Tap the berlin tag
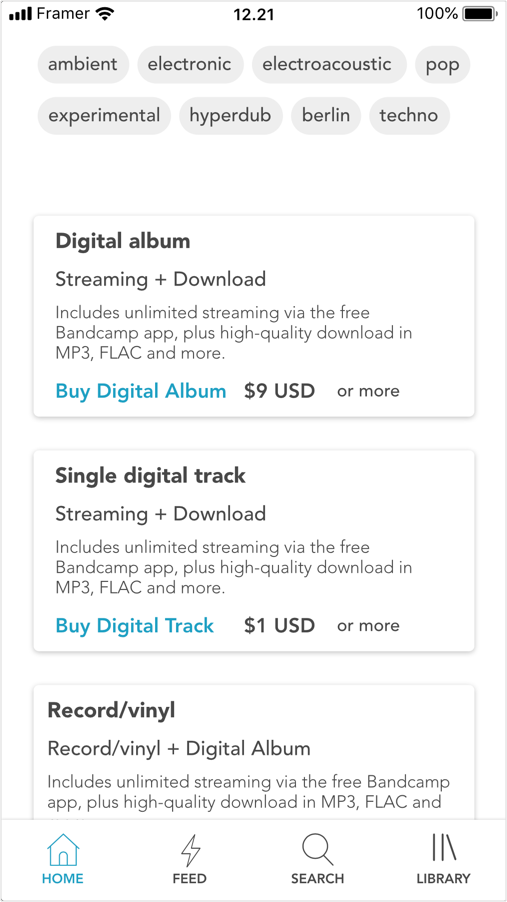Image resolution: width=507 pixels, height=902 pixels. [326, 116]
